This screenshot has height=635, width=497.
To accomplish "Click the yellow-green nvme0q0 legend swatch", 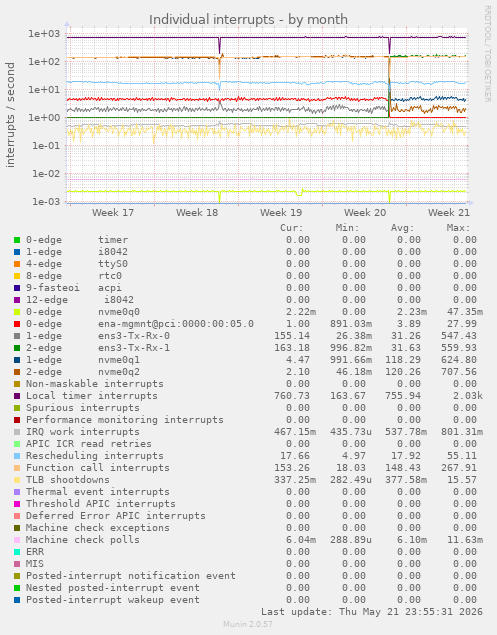I will coord(17,312).
